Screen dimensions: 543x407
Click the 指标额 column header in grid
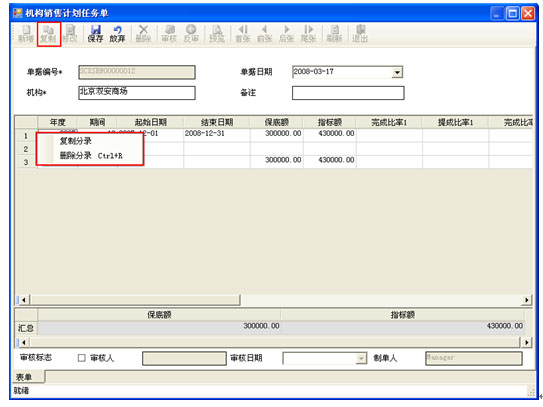(330, 122)
